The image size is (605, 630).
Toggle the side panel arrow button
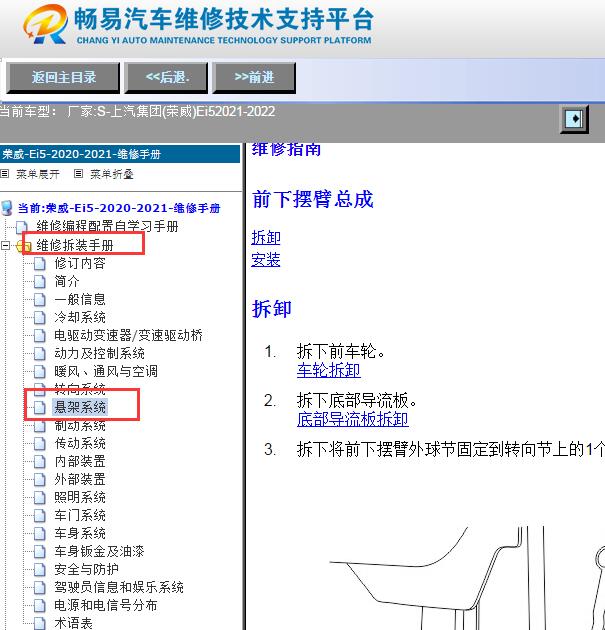[574, 119]
